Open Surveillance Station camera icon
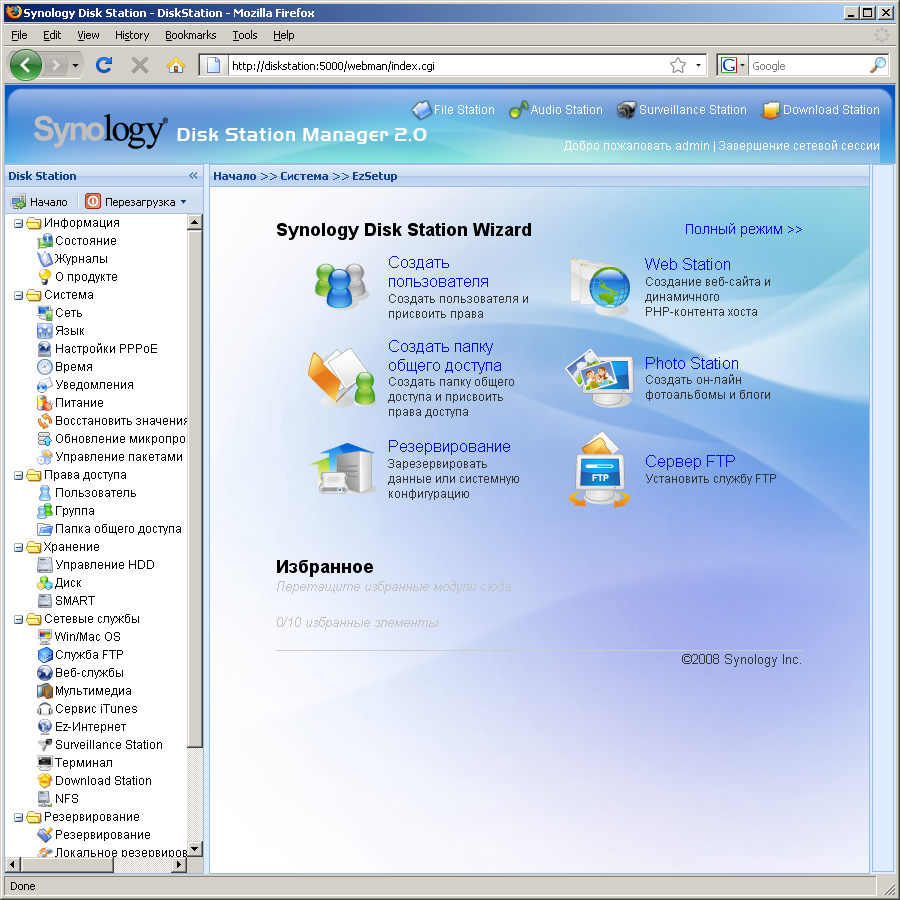Image resolution: width=900 pixels, height=900 pixels. pos(626,110)
